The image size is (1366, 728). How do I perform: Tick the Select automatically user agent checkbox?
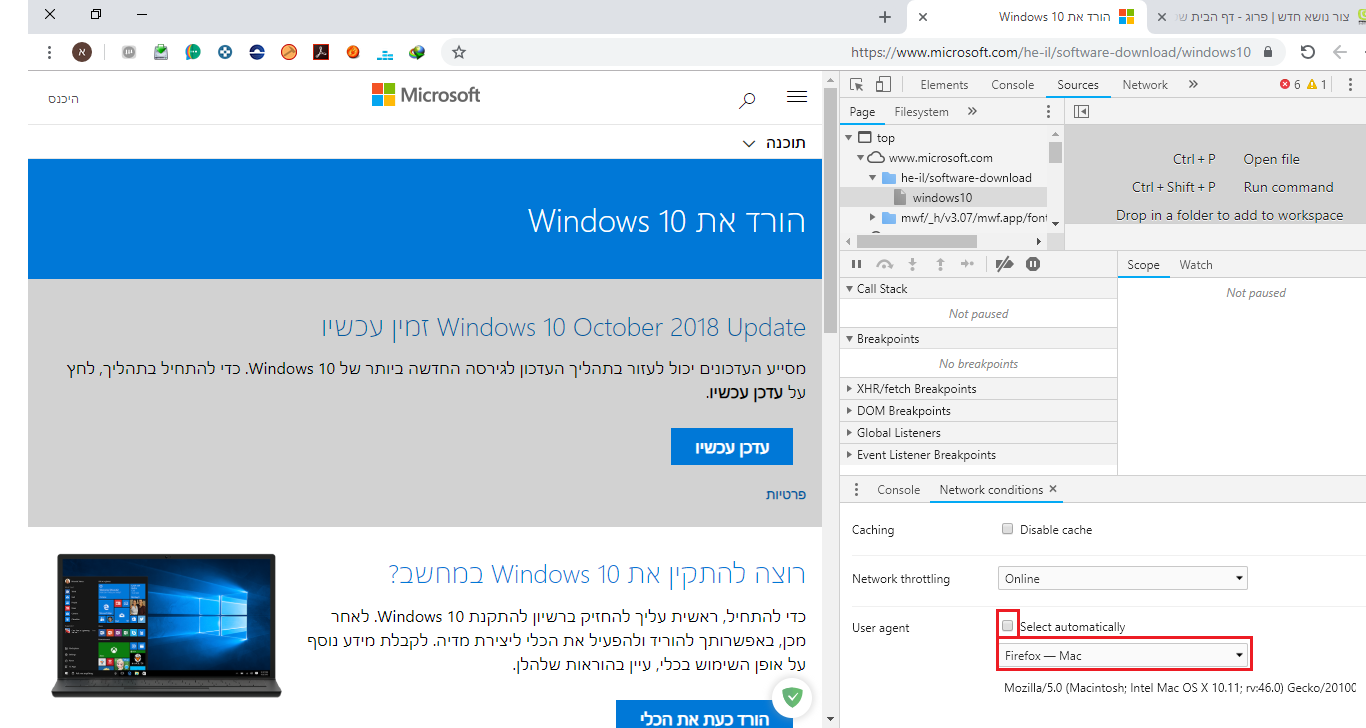pos(1008,626)
